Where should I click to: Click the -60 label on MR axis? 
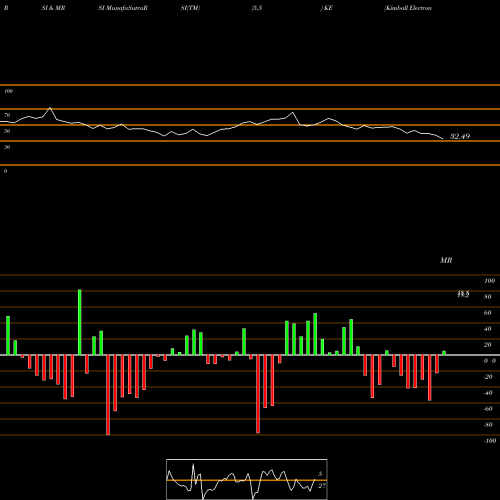click(x=488, y=409)
